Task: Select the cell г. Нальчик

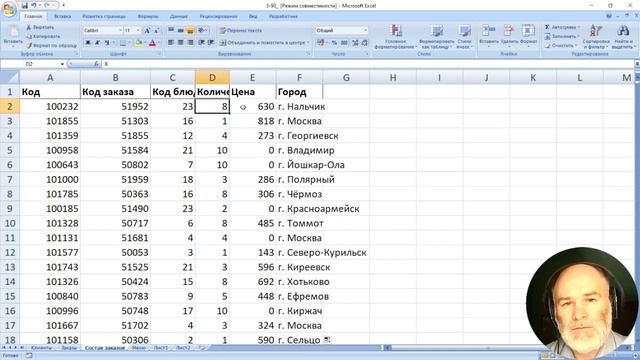Action: point(299,107)
